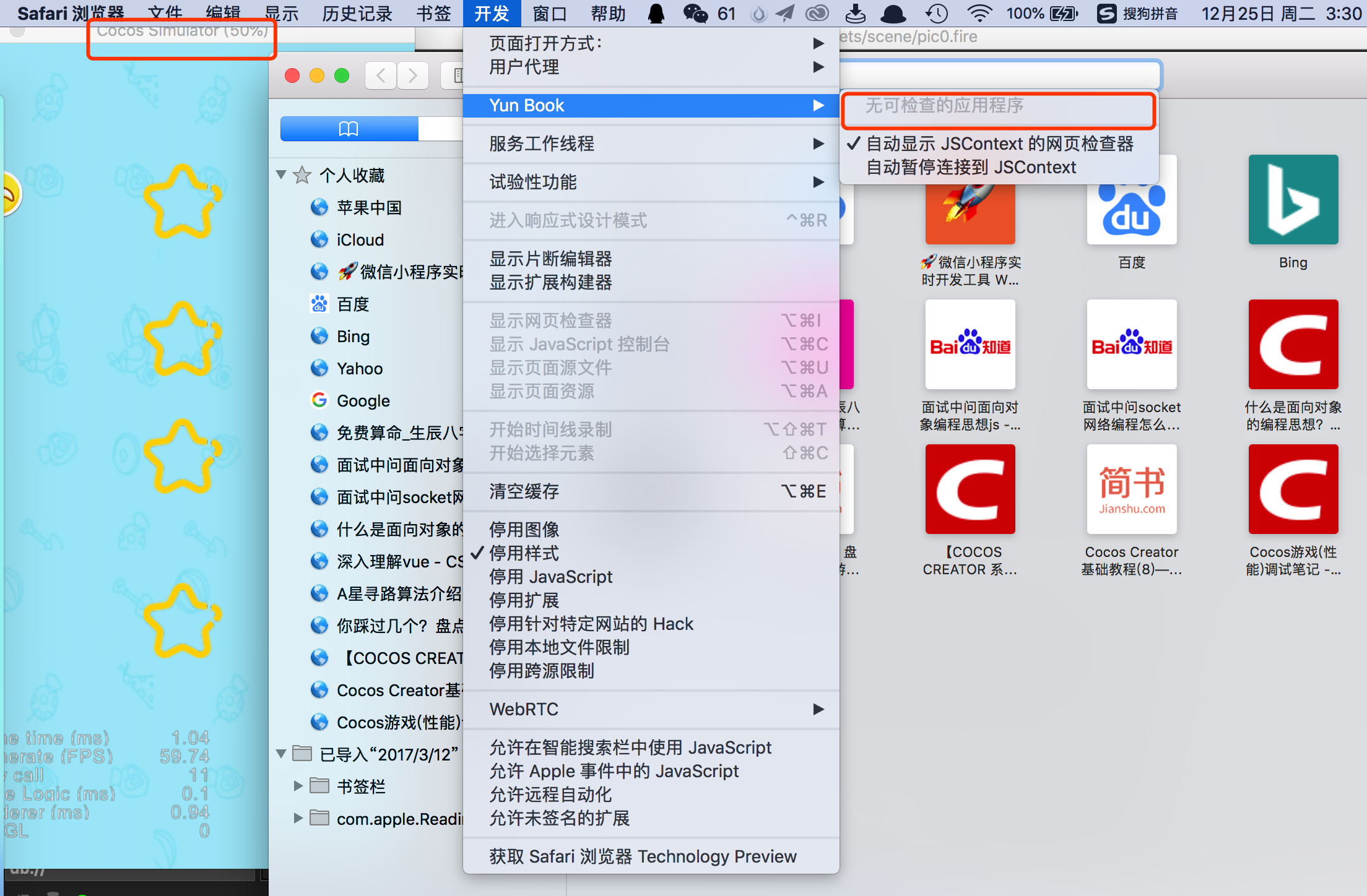
Task: Open the Jianshu Cocos Creator tile
Action: tap(1131, 489)
